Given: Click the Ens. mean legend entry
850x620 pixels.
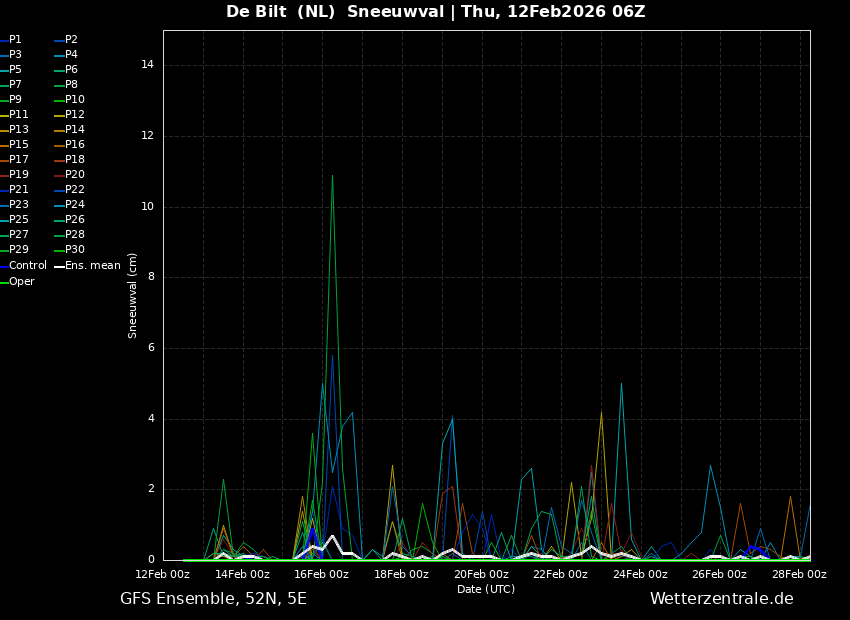Looking at the screenshot, I should coord(92,266).
